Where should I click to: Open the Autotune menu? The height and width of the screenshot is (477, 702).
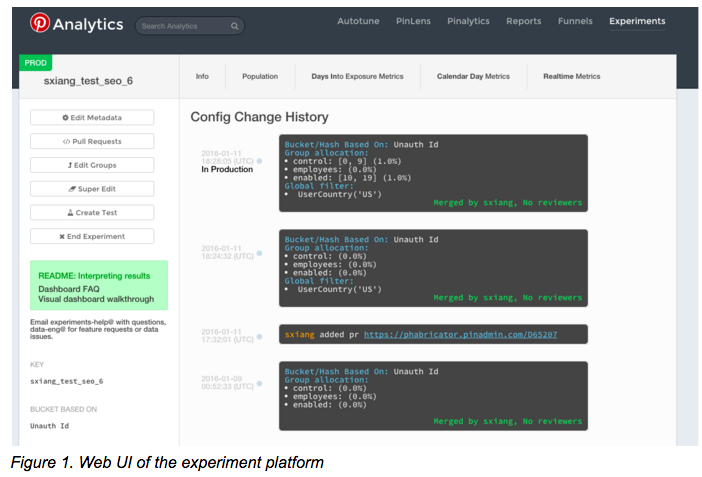coord(358,21)
